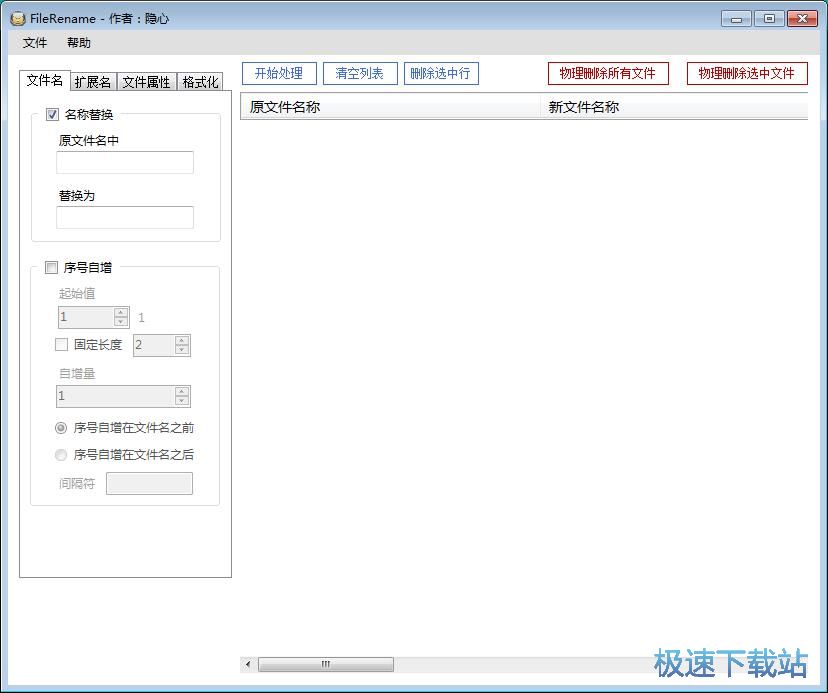Switch to the 文件名 tab
Viewport: 828px width, 693px height.
[x=44, y=80]
